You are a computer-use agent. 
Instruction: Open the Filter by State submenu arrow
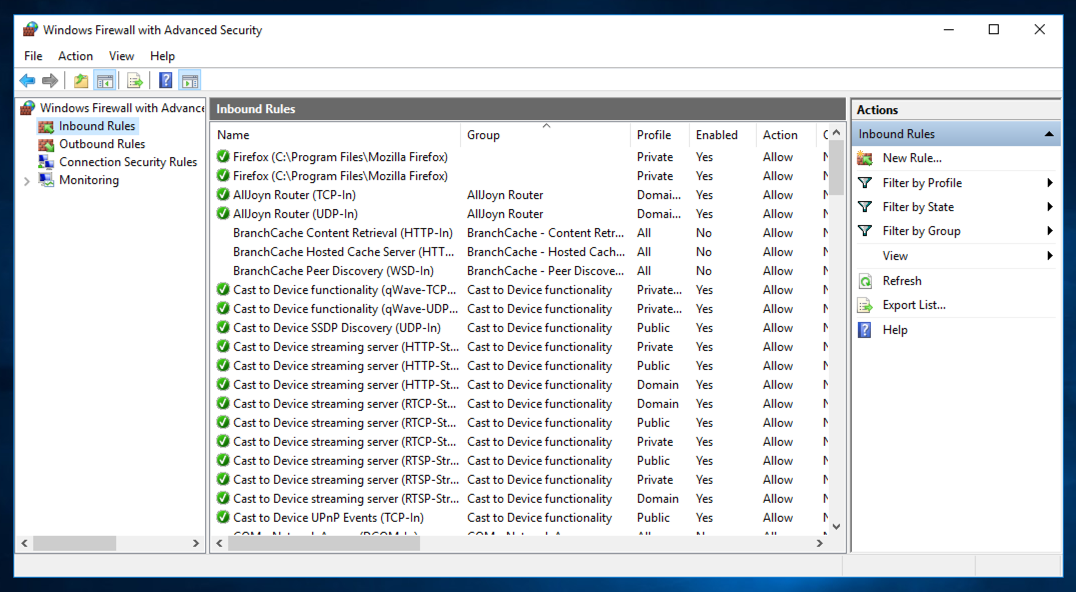1049,207
